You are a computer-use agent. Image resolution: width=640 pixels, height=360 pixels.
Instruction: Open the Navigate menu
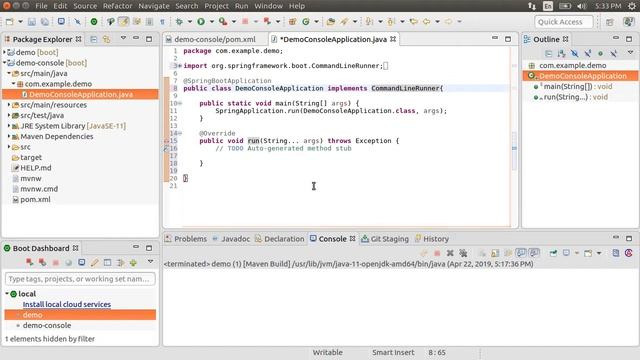tap(154, 6)
